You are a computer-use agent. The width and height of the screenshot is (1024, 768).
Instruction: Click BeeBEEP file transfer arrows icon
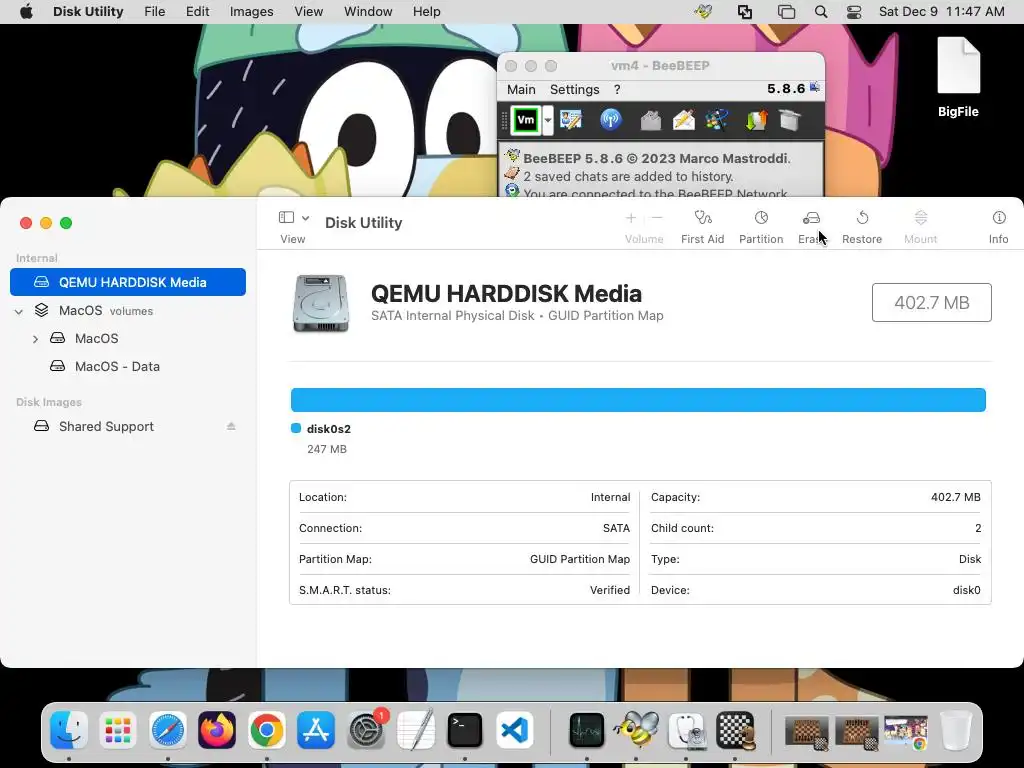(x=756, y=120)
